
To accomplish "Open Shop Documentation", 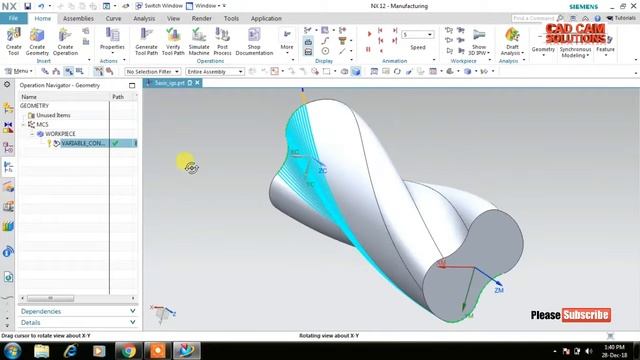I will tap(254, 41).
